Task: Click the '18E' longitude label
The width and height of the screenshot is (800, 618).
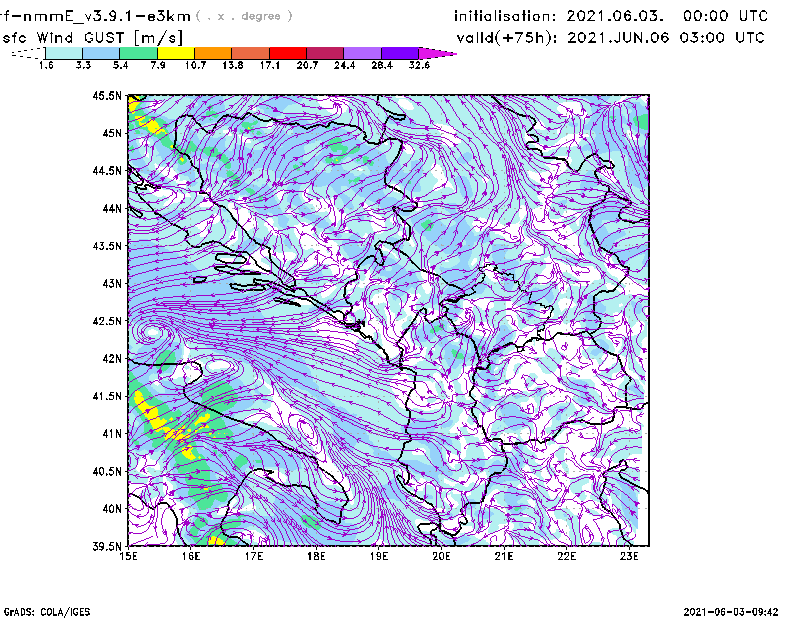Action: 316,556
